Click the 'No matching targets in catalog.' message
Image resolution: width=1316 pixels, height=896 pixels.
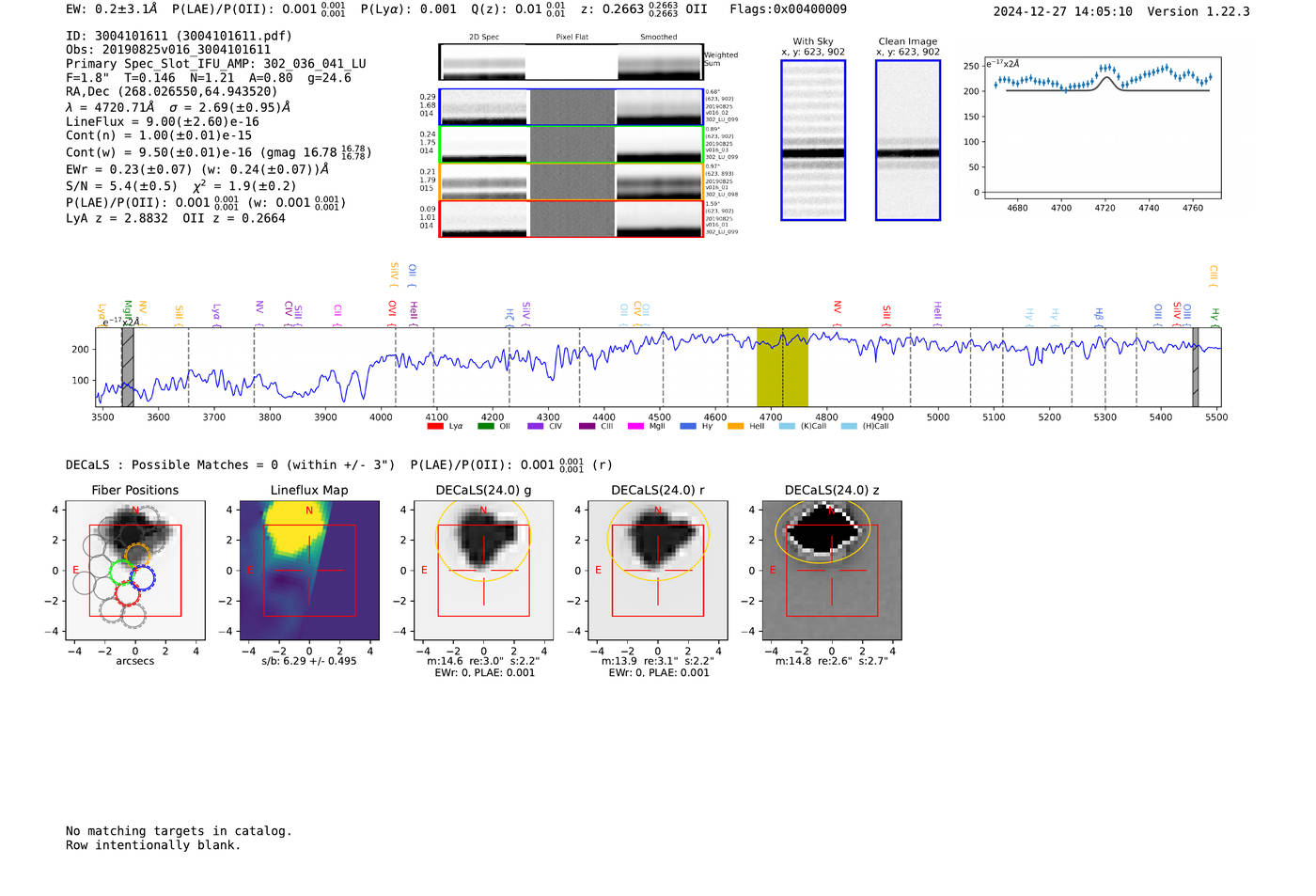coord(179,831)
